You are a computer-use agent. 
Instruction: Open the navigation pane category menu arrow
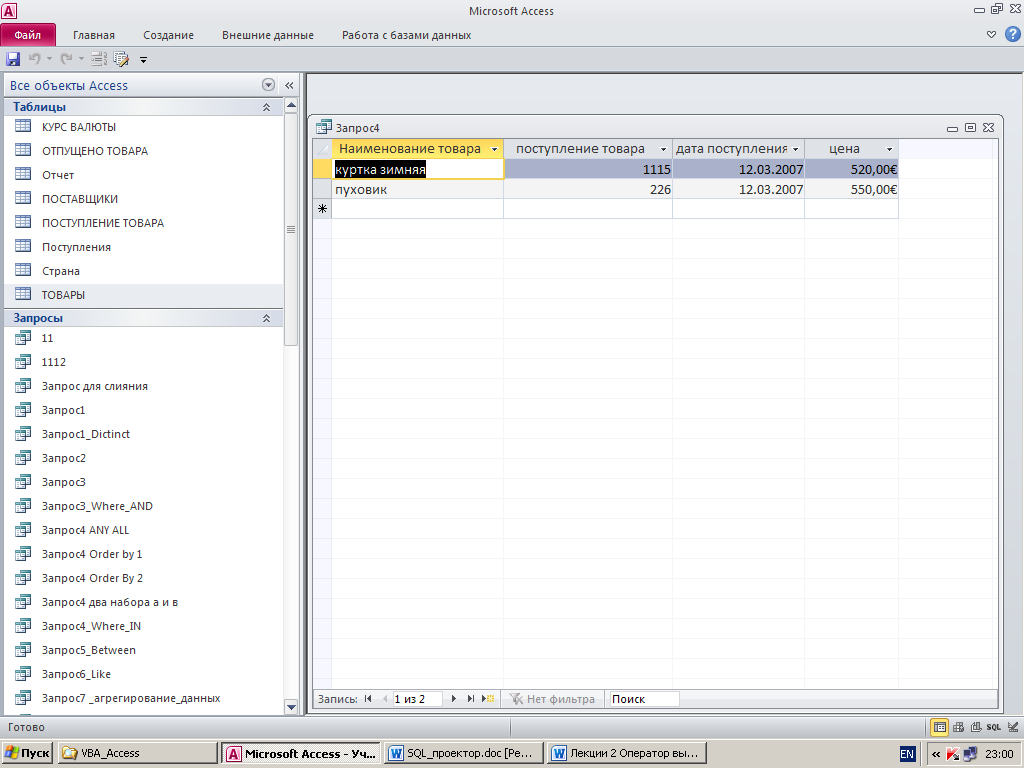click(x=268, y=85)
